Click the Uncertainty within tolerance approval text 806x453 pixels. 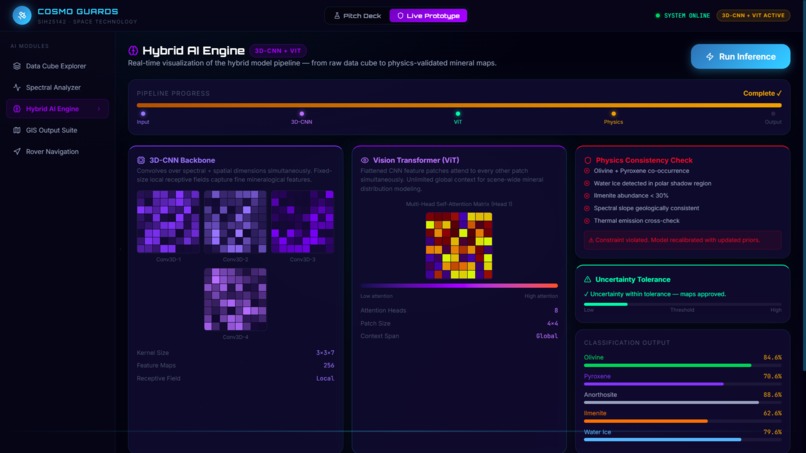pyautogui.click(x=655, y=294)
